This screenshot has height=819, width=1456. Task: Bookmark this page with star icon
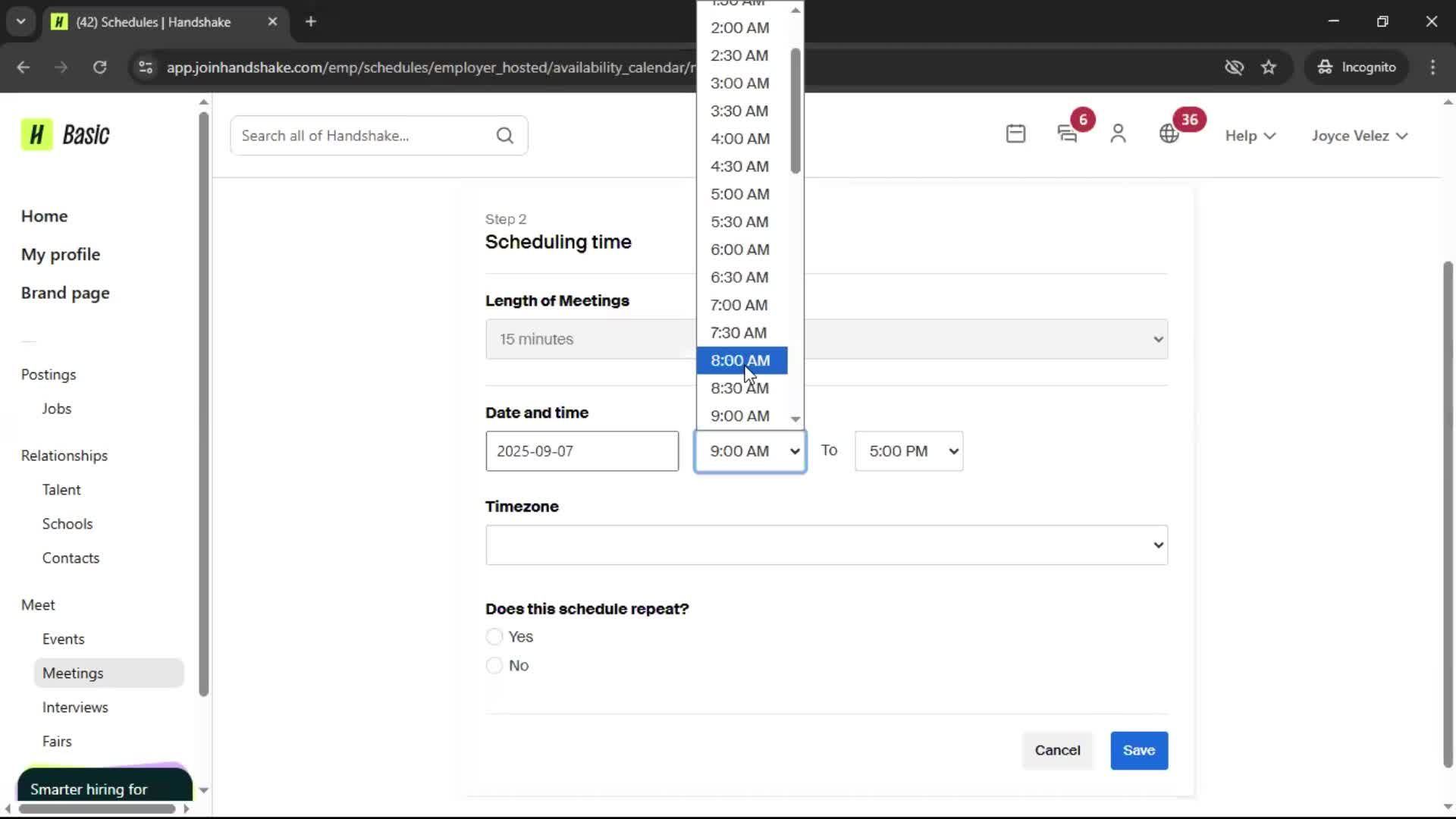click(1269, 67)
